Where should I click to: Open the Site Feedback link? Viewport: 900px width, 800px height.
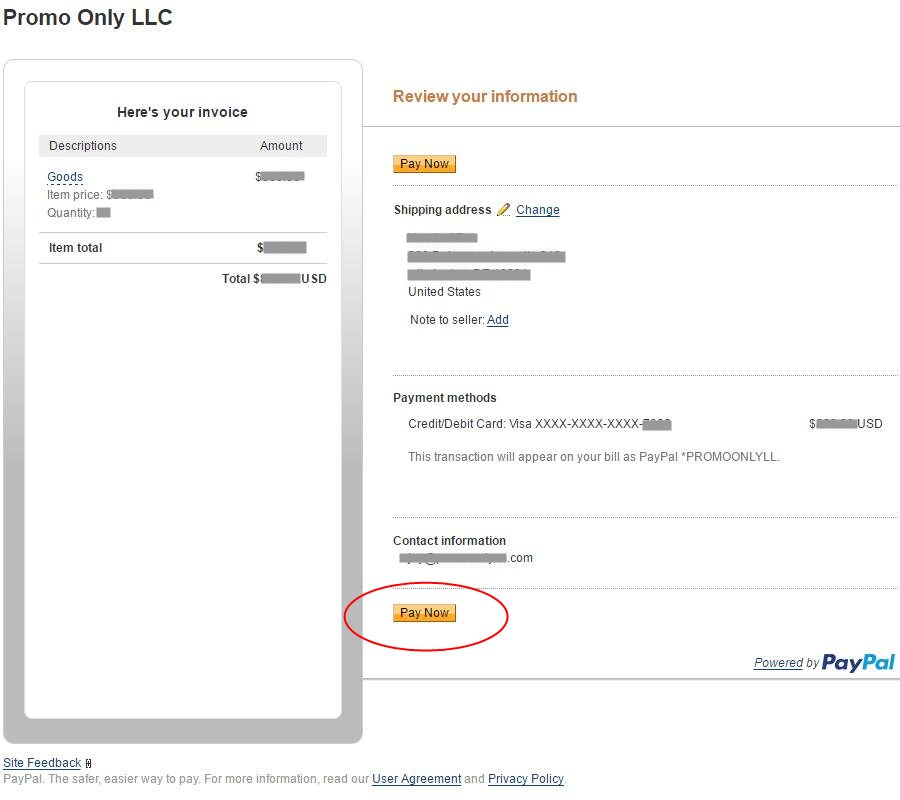42,763
